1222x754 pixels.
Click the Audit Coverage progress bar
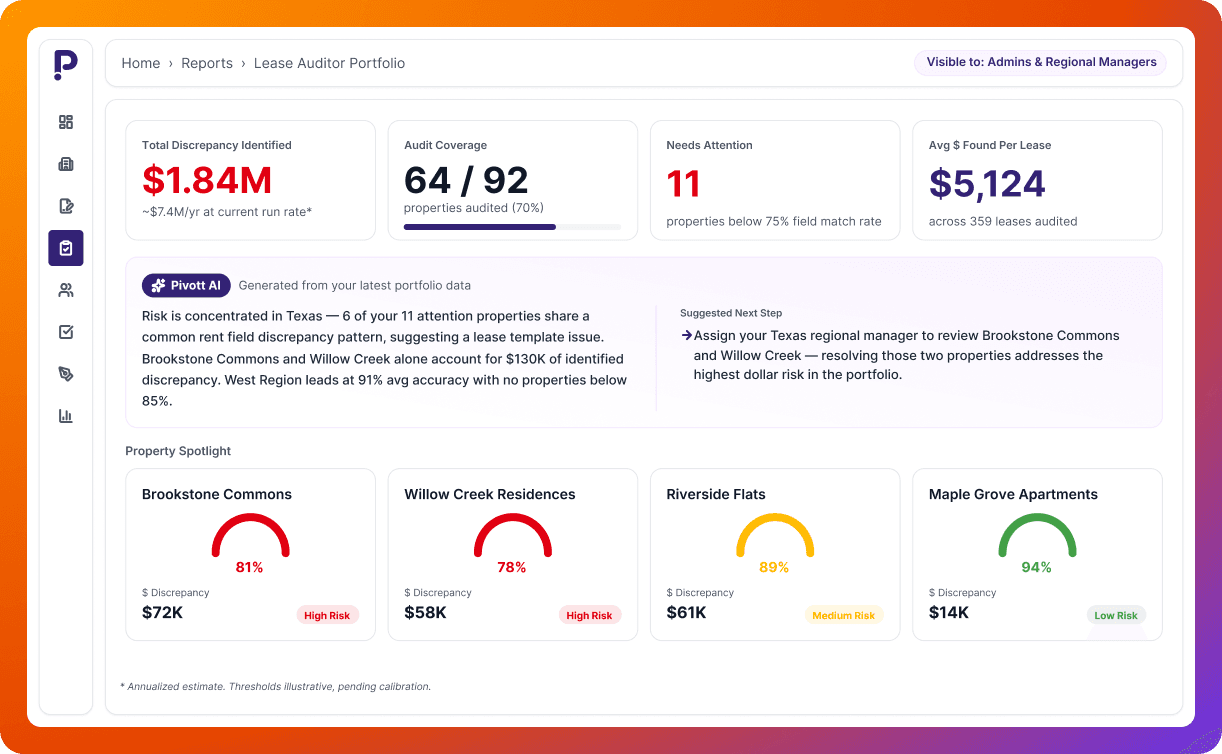(512, 227)
